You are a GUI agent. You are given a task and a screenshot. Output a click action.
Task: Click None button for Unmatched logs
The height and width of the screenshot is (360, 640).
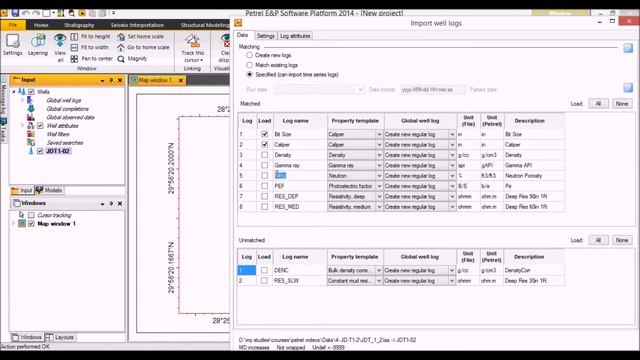pyautogui.click(x=622, y=240)
